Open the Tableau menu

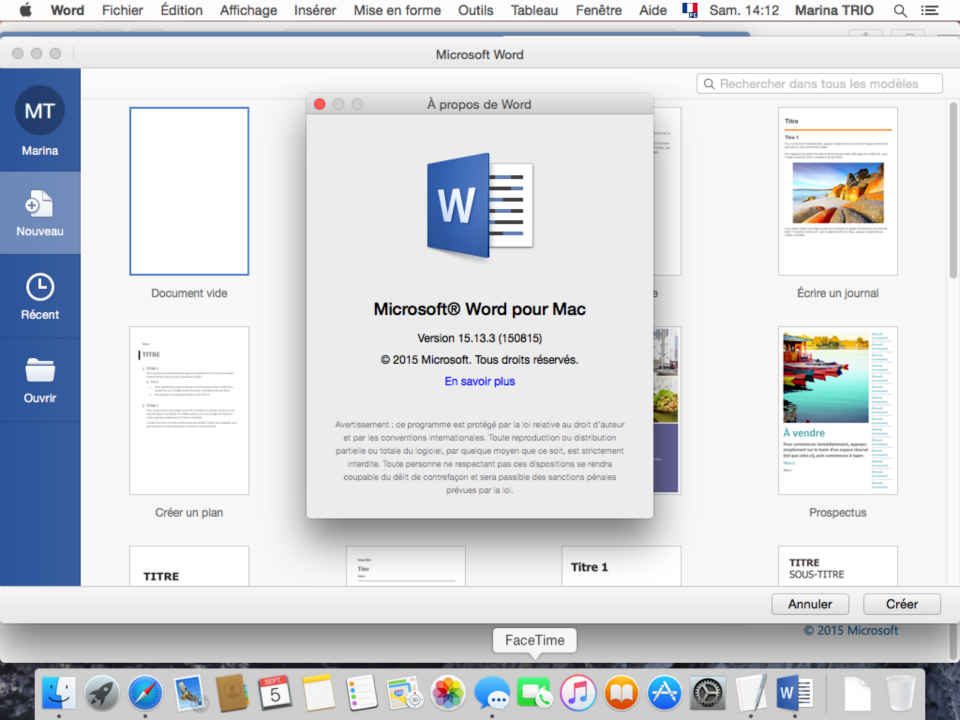pos(534,10)
